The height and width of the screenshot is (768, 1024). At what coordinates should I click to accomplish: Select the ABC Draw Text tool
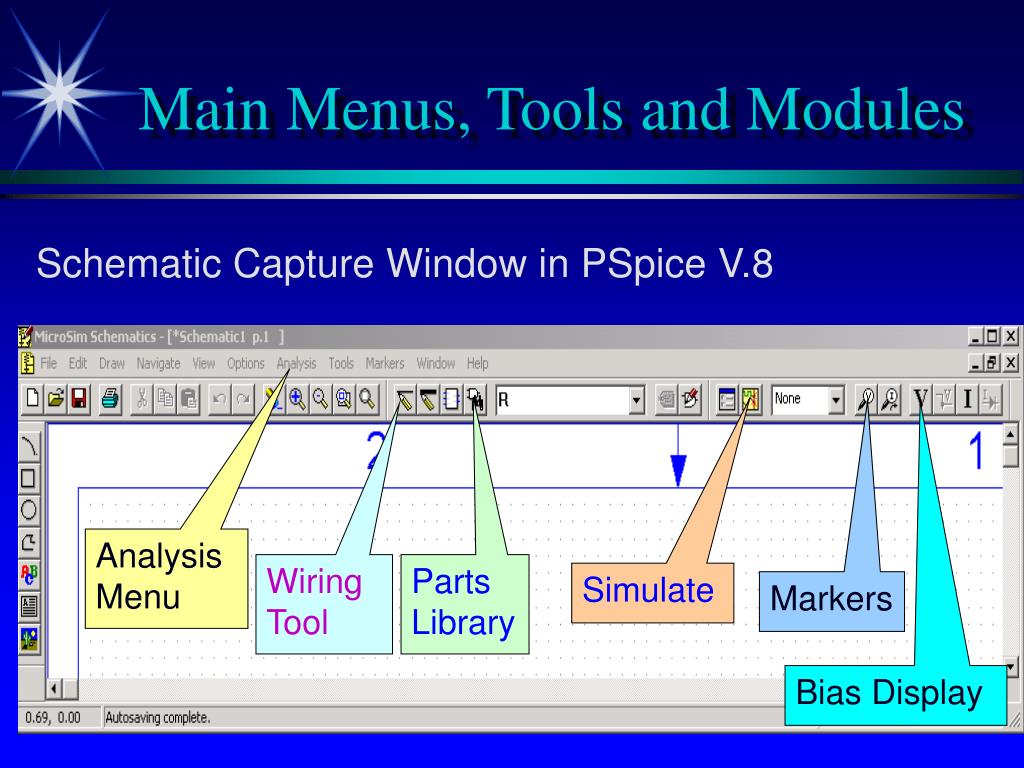(29, 574)
